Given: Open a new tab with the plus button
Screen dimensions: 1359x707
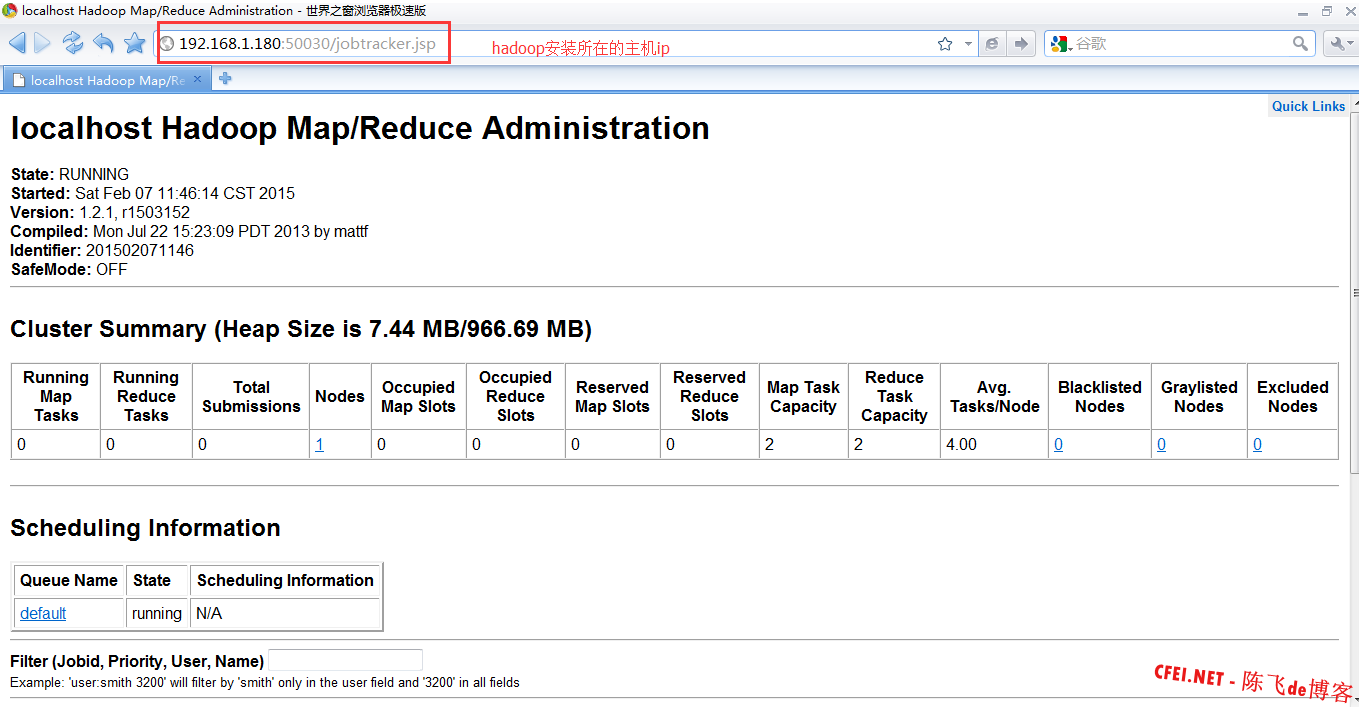Looking at the screenshot, I should pos(225,79).
